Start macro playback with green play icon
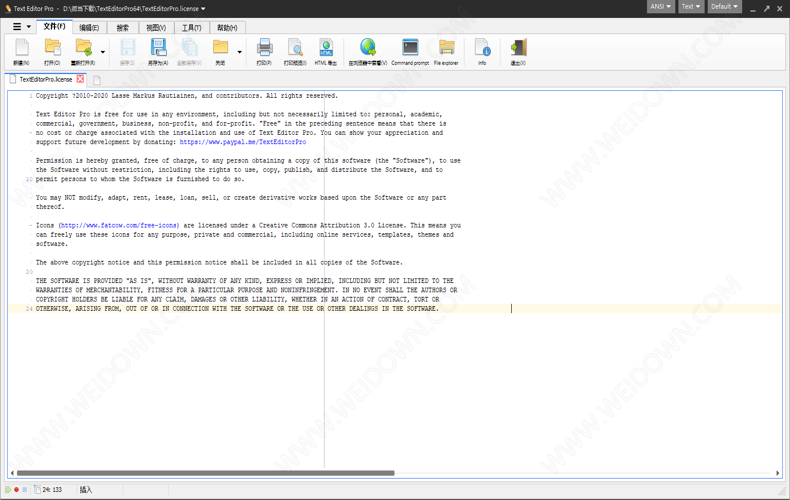Viewport: 790px width, 500px height. [x=8, y=489]
